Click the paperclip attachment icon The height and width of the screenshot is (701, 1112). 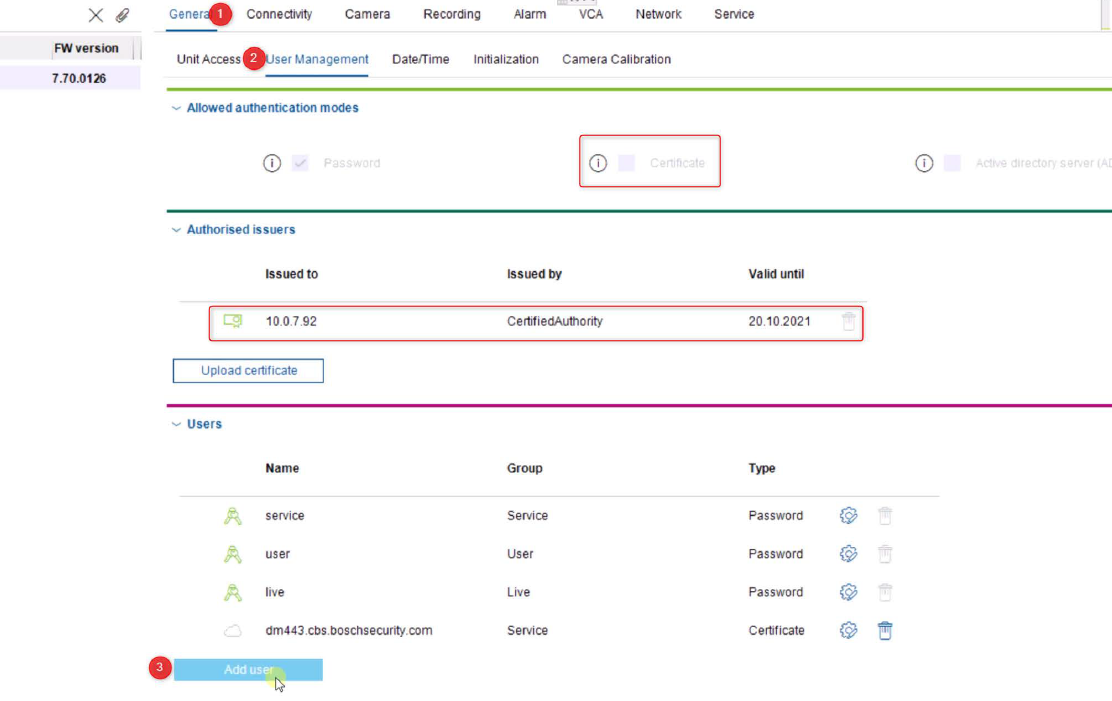click(x=122, y=15)
